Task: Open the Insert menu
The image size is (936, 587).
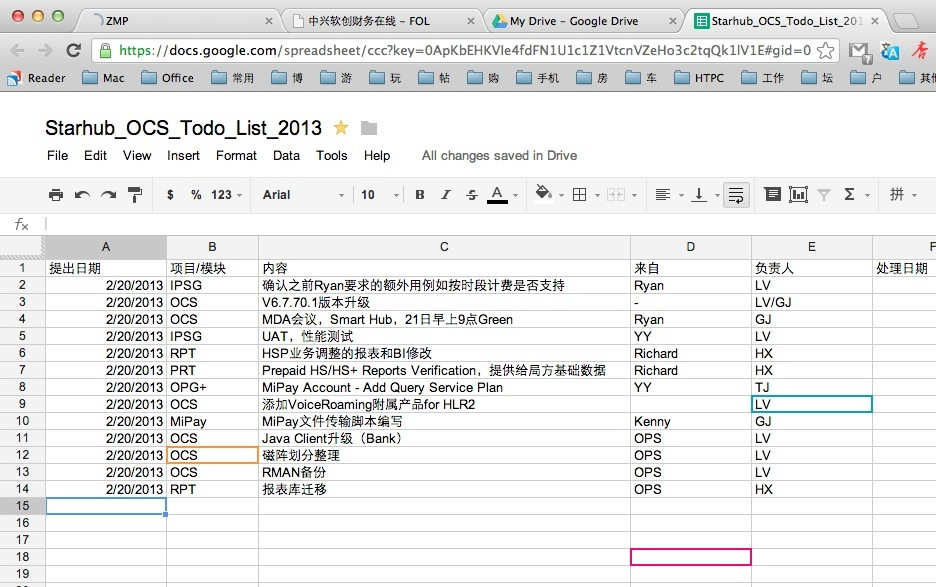Action: tap(183, 155)
